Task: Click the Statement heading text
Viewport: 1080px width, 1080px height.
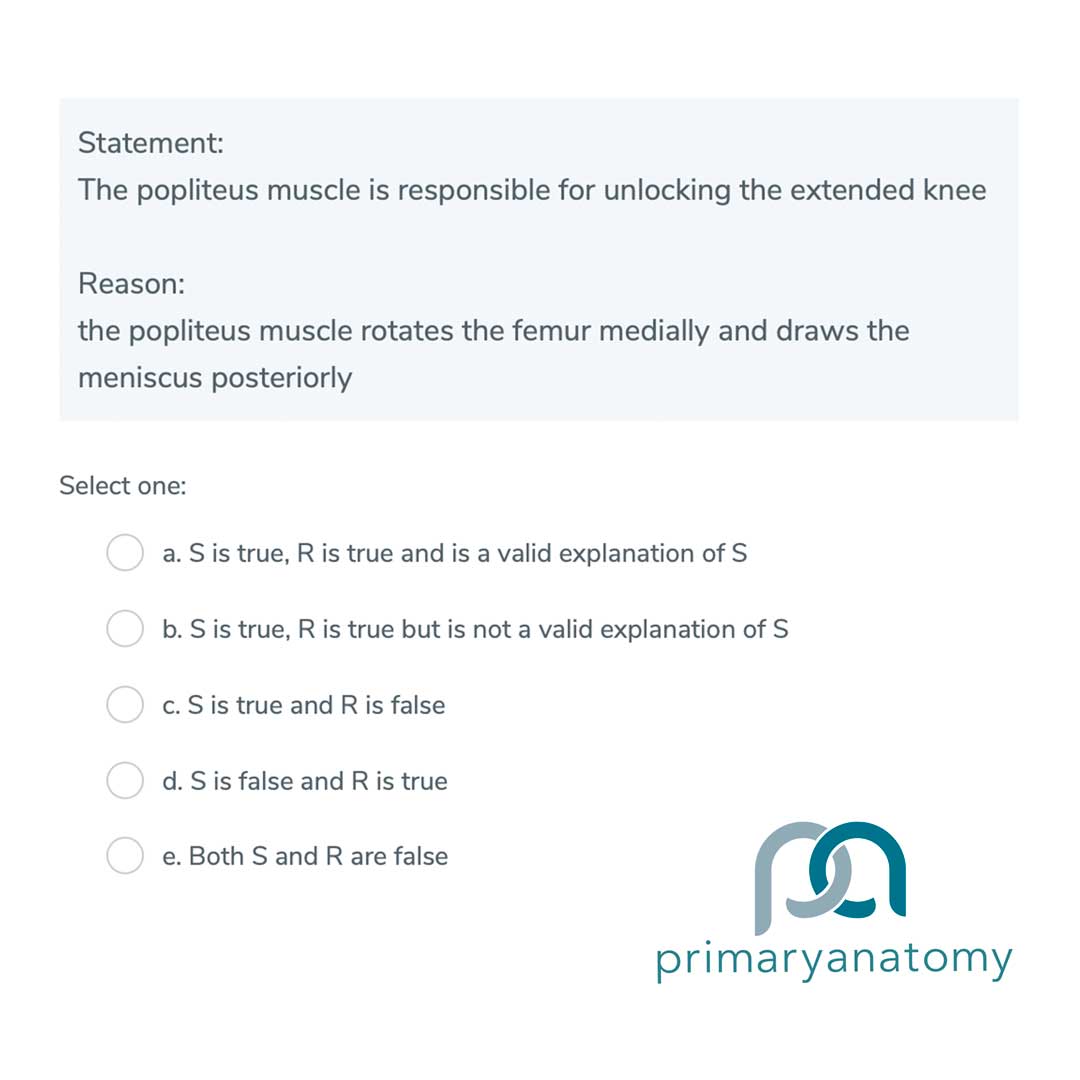Action: point(150,143)
